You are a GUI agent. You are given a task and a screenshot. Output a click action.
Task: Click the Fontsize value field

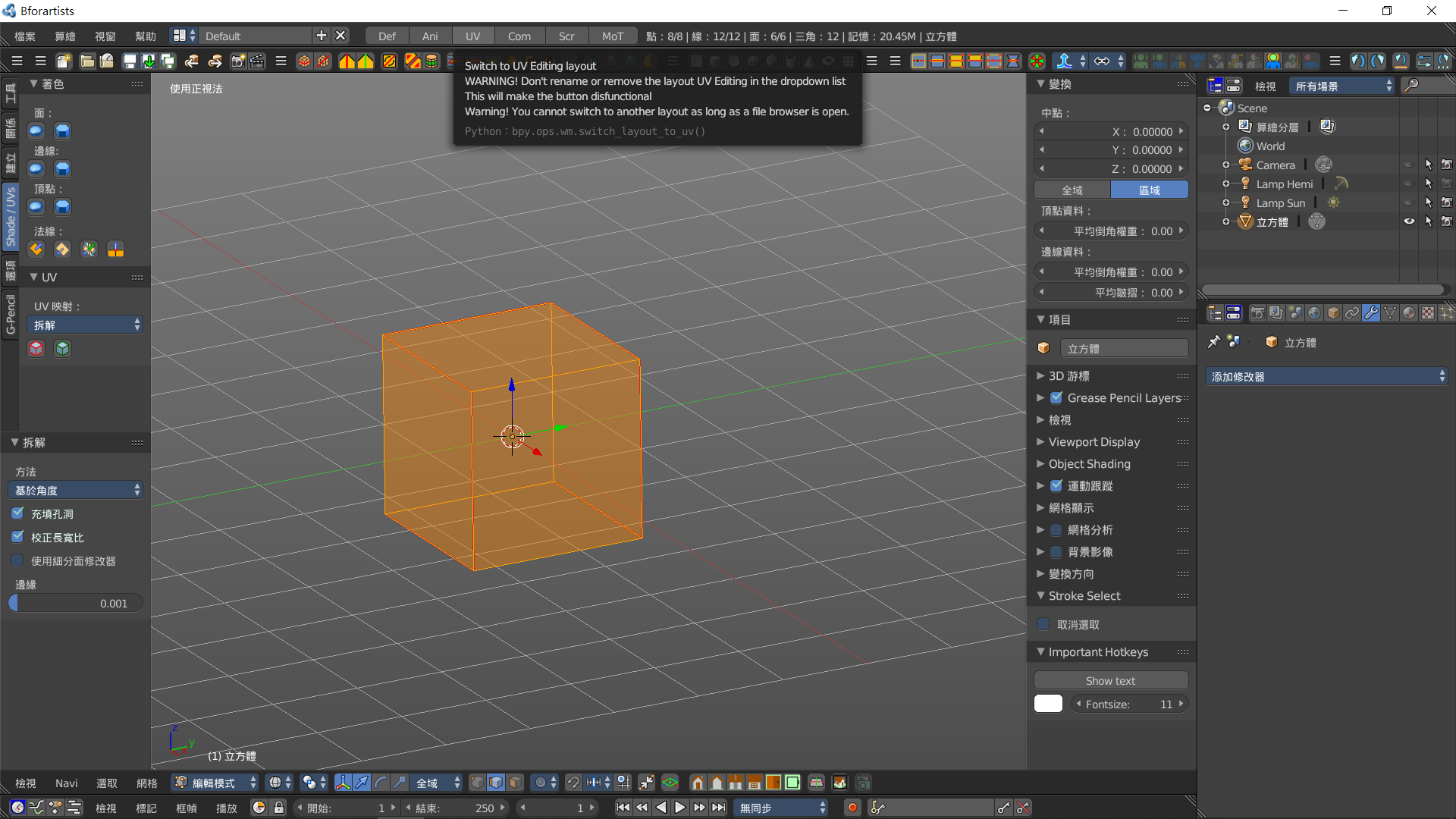tap(1130, 704)
